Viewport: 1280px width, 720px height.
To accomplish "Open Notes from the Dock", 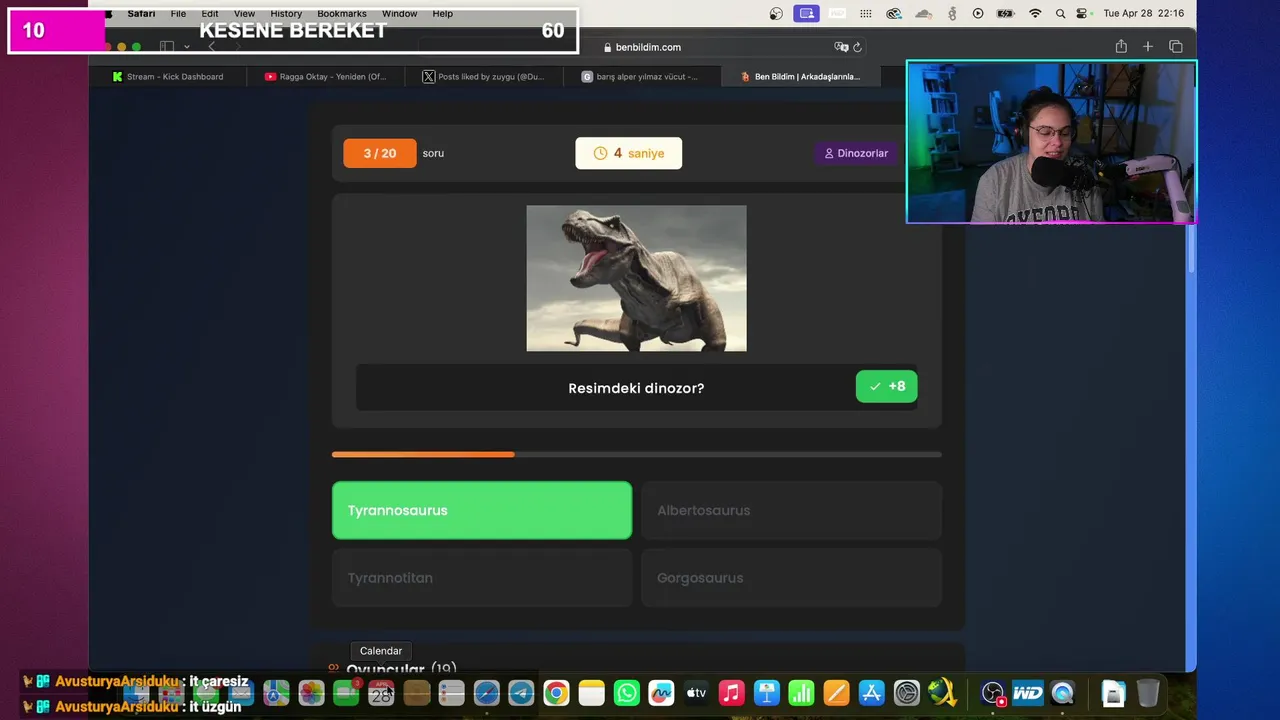I will 592,693.
